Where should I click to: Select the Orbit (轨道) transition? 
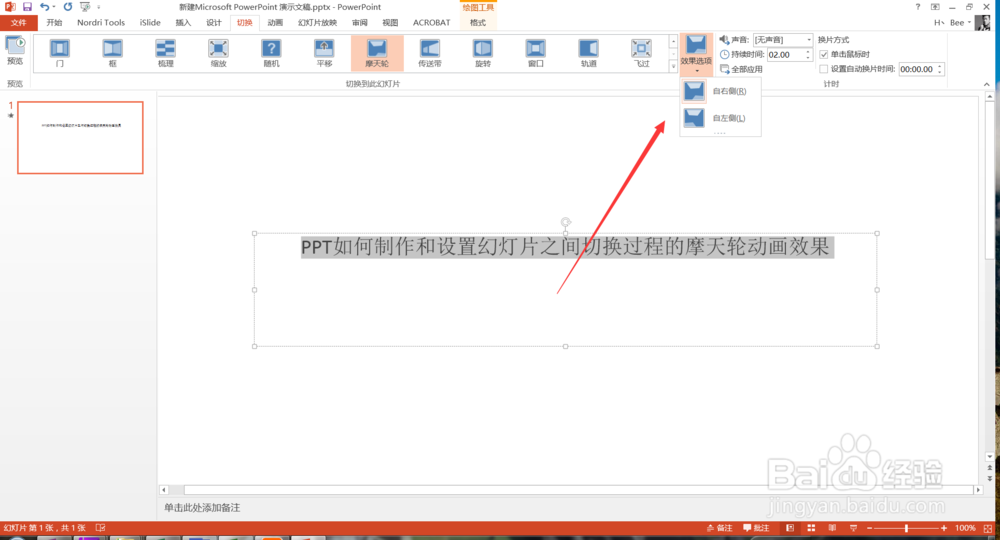pyautogui.click(x=589, y=52)
